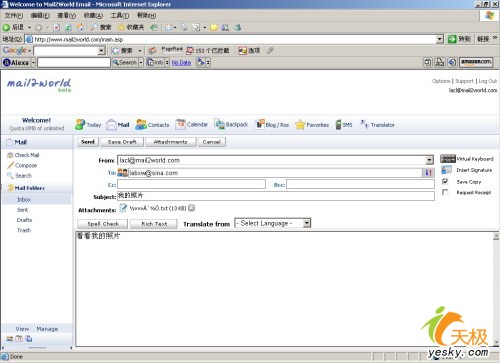Screen dimensions: 500x363
Task: Click the Spell Check button
Action: click(x=103, y=224)
